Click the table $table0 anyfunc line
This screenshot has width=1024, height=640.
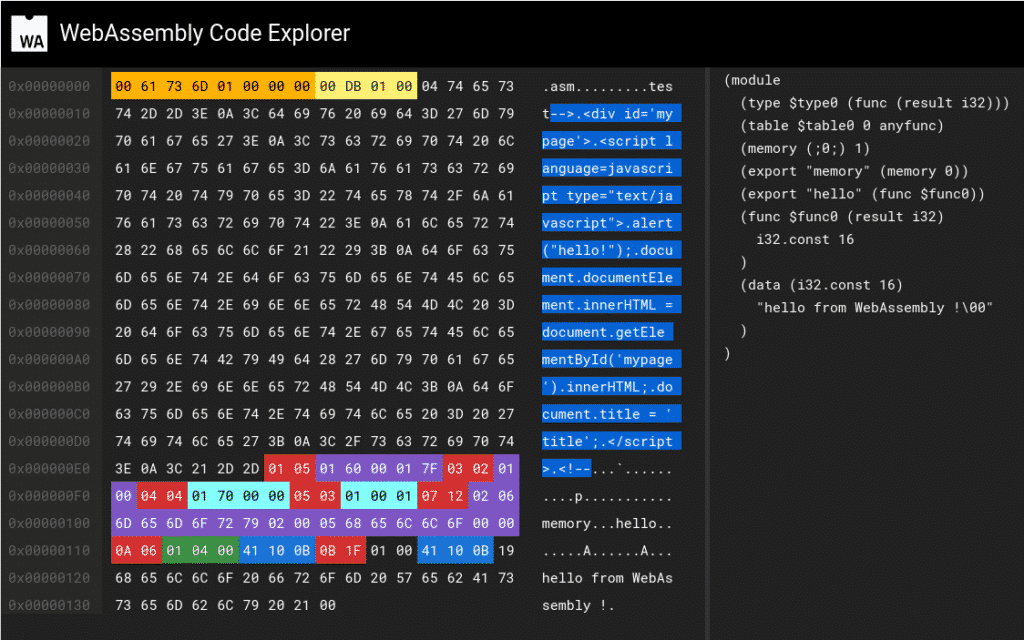pos(842,125)
